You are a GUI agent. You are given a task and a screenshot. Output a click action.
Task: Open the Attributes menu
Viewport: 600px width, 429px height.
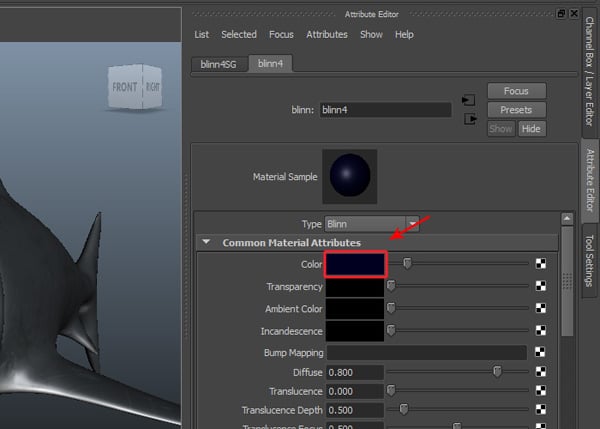pos(326,34)
